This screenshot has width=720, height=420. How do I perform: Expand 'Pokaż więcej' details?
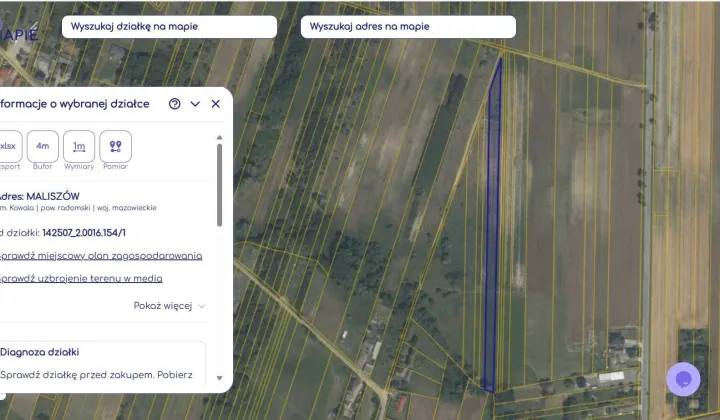click(169, 306)
